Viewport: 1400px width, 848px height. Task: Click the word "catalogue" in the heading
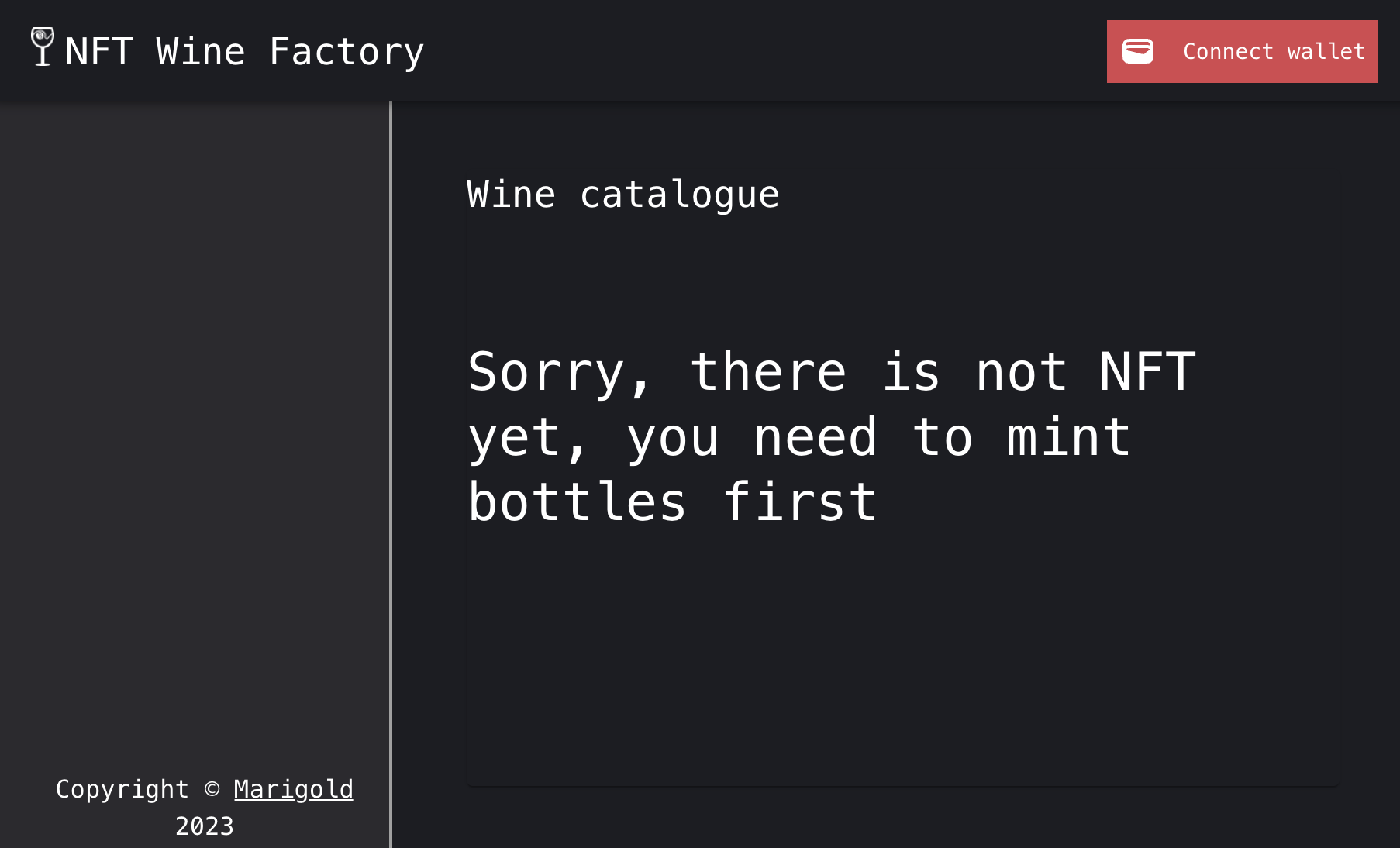pyautogui.click(x=679, y=194)
